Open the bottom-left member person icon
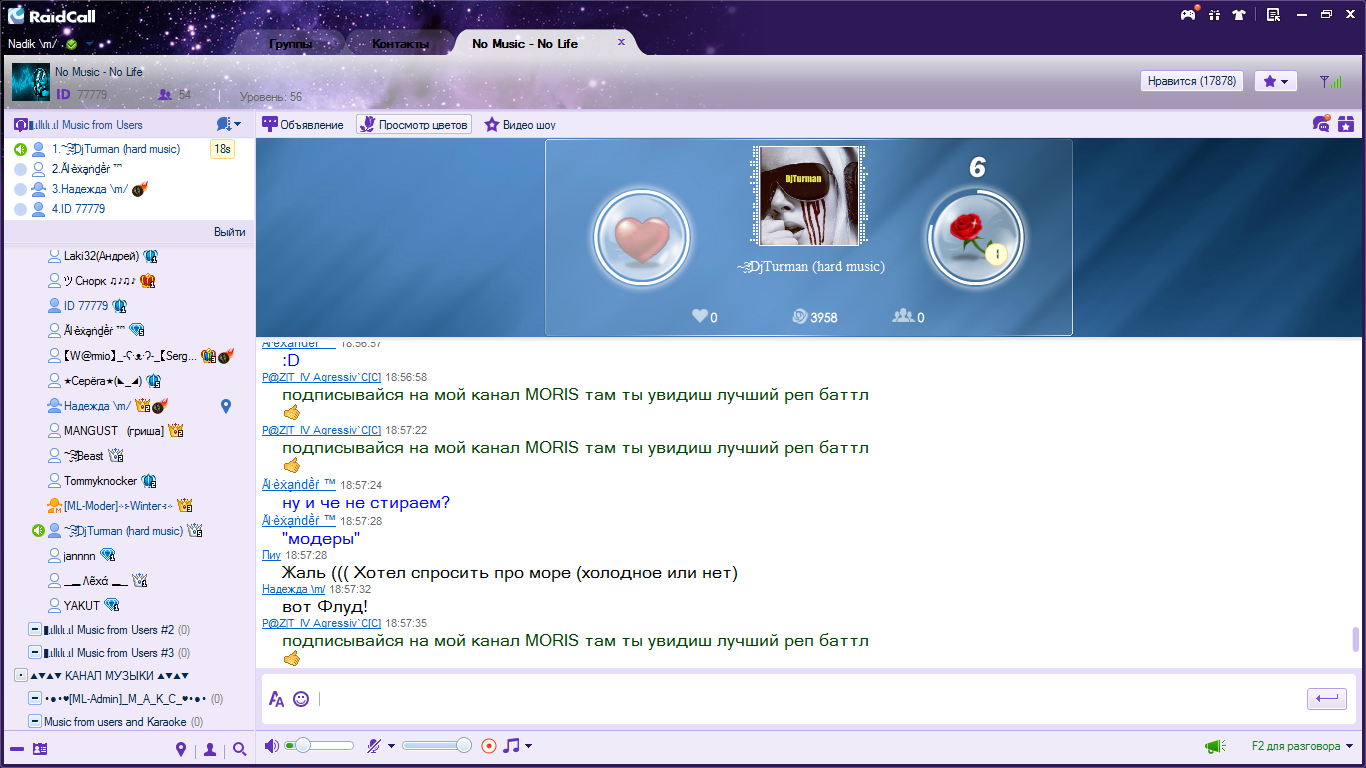The image size is (1366, 768). (x=210, y=749)
